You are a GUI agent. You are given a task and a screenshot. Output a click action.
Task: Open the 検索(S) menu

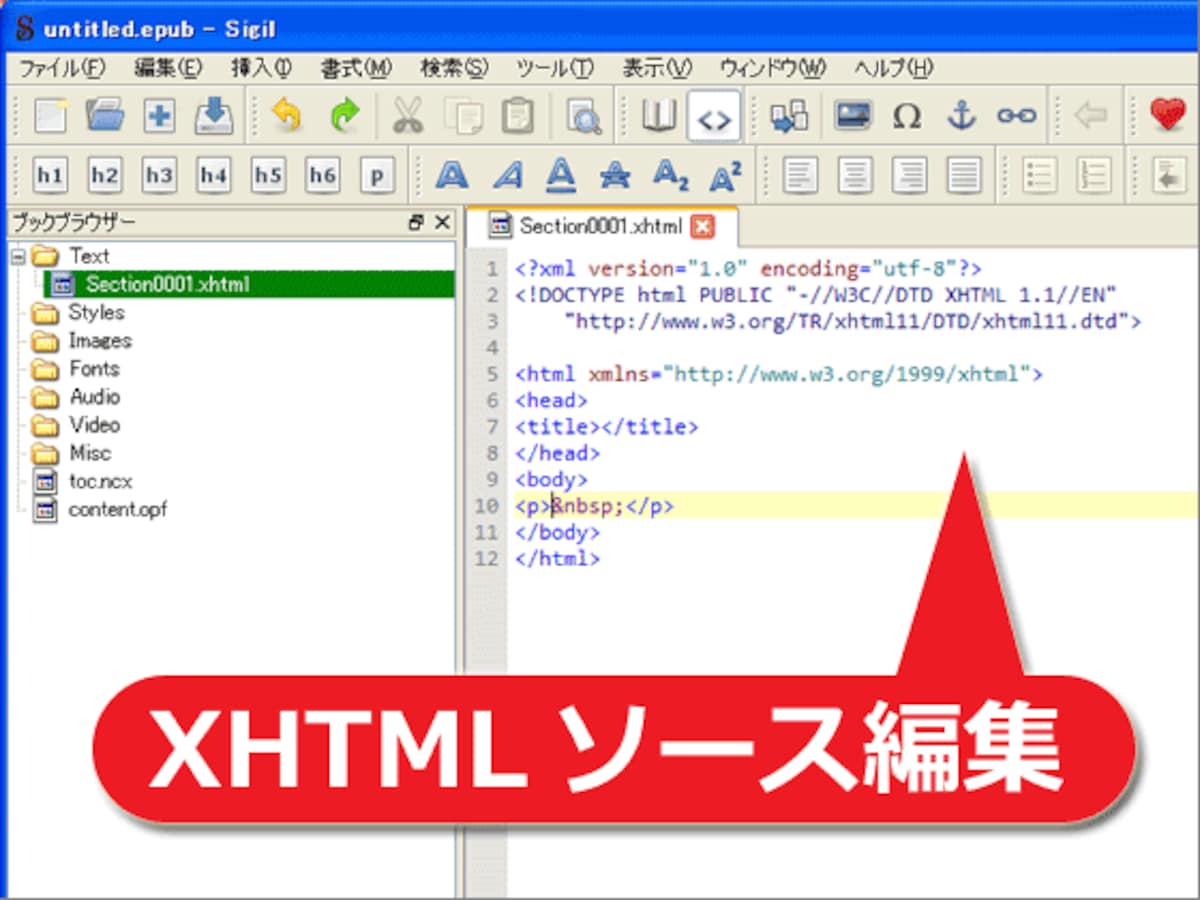(x=454, y=68)
